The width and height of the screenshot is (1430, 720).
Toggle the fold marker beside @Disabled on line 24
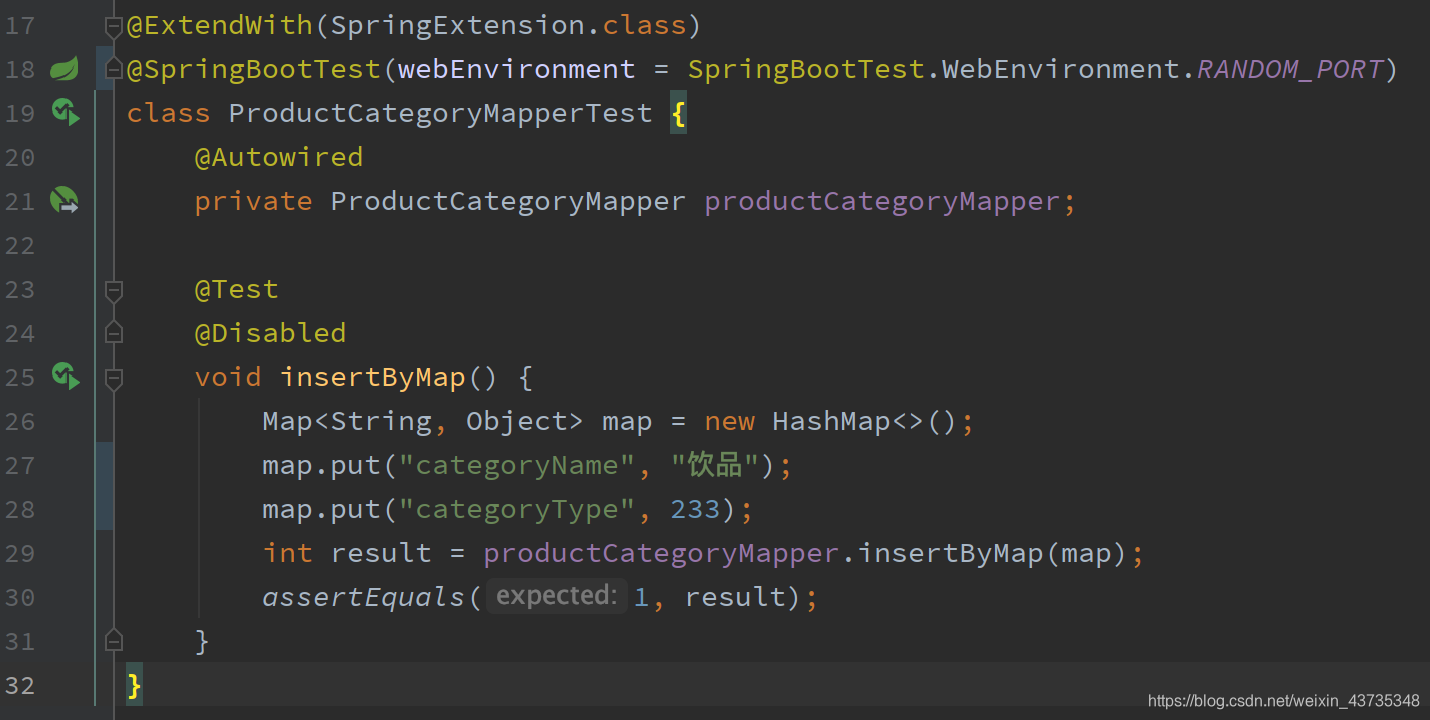(114, 332)
